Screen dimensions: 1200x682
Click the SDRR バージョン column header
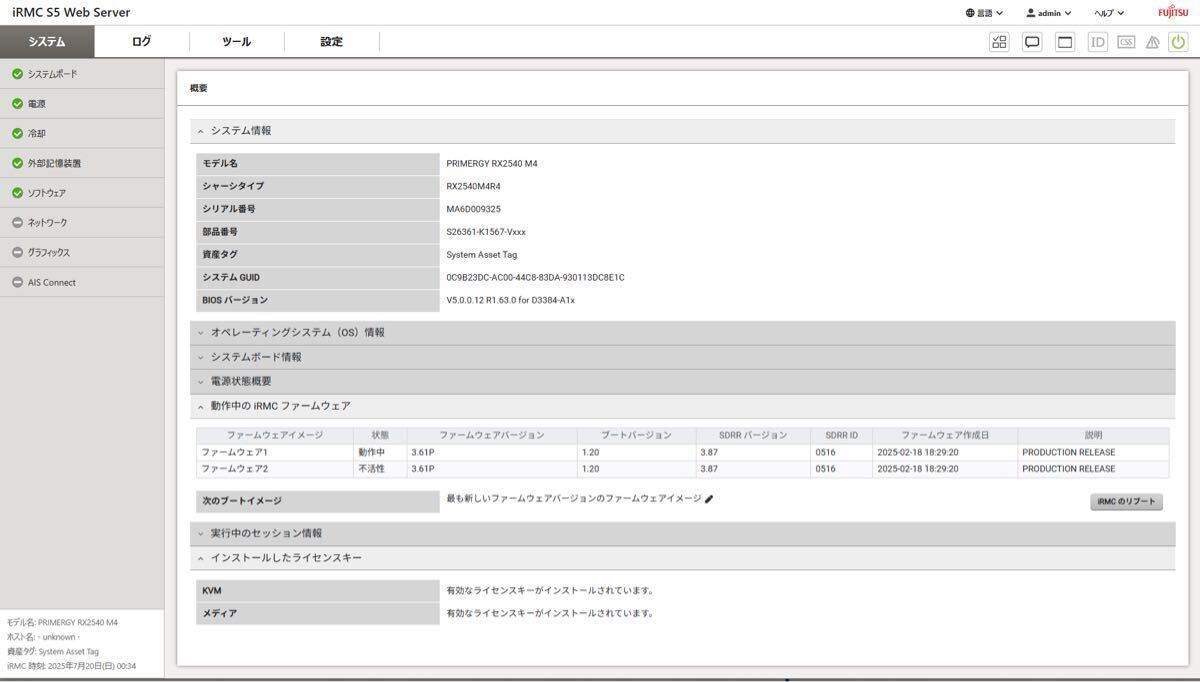753,435
